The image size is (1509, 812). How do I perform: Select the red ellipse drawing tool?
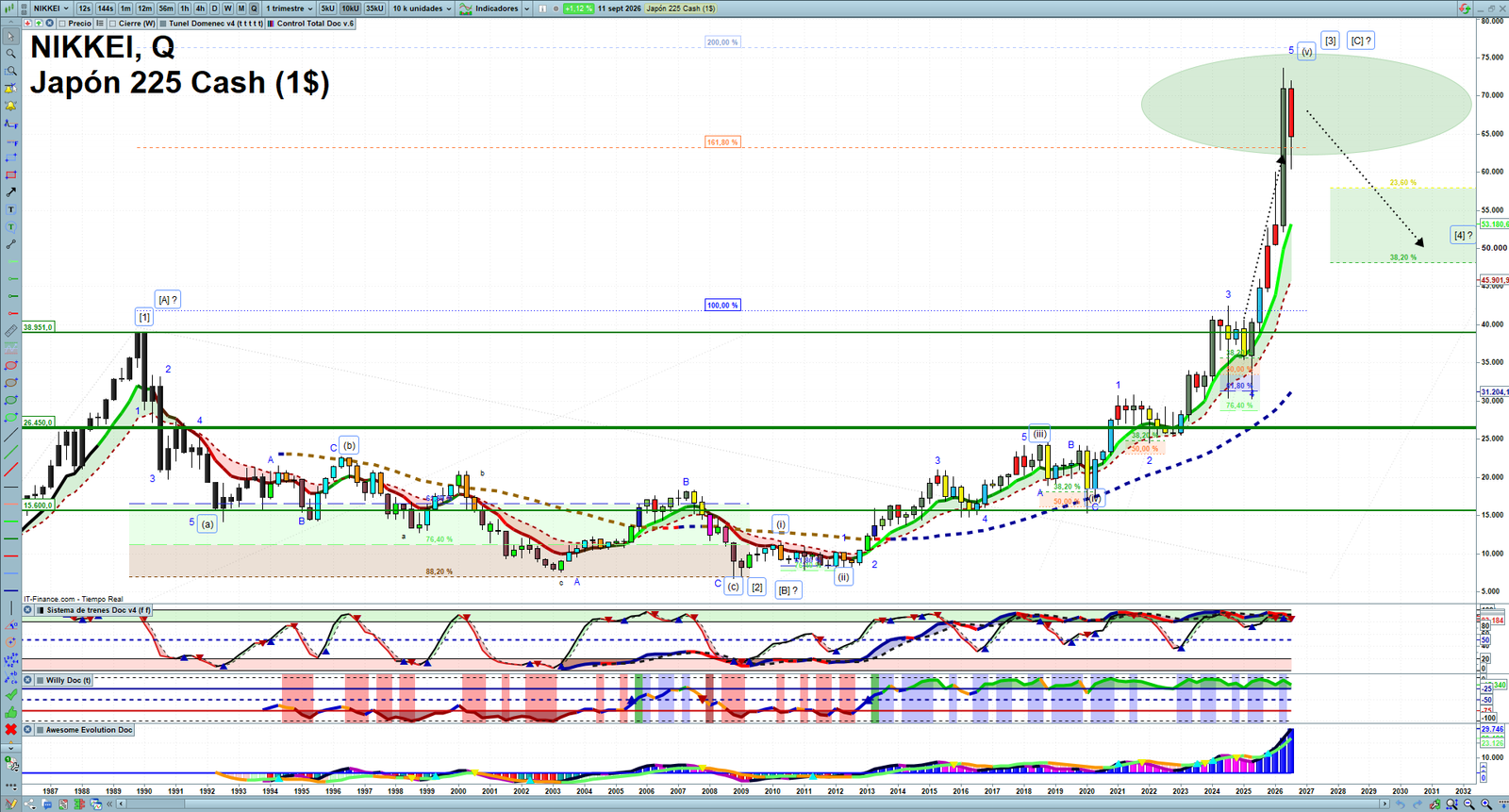point(11,366)
